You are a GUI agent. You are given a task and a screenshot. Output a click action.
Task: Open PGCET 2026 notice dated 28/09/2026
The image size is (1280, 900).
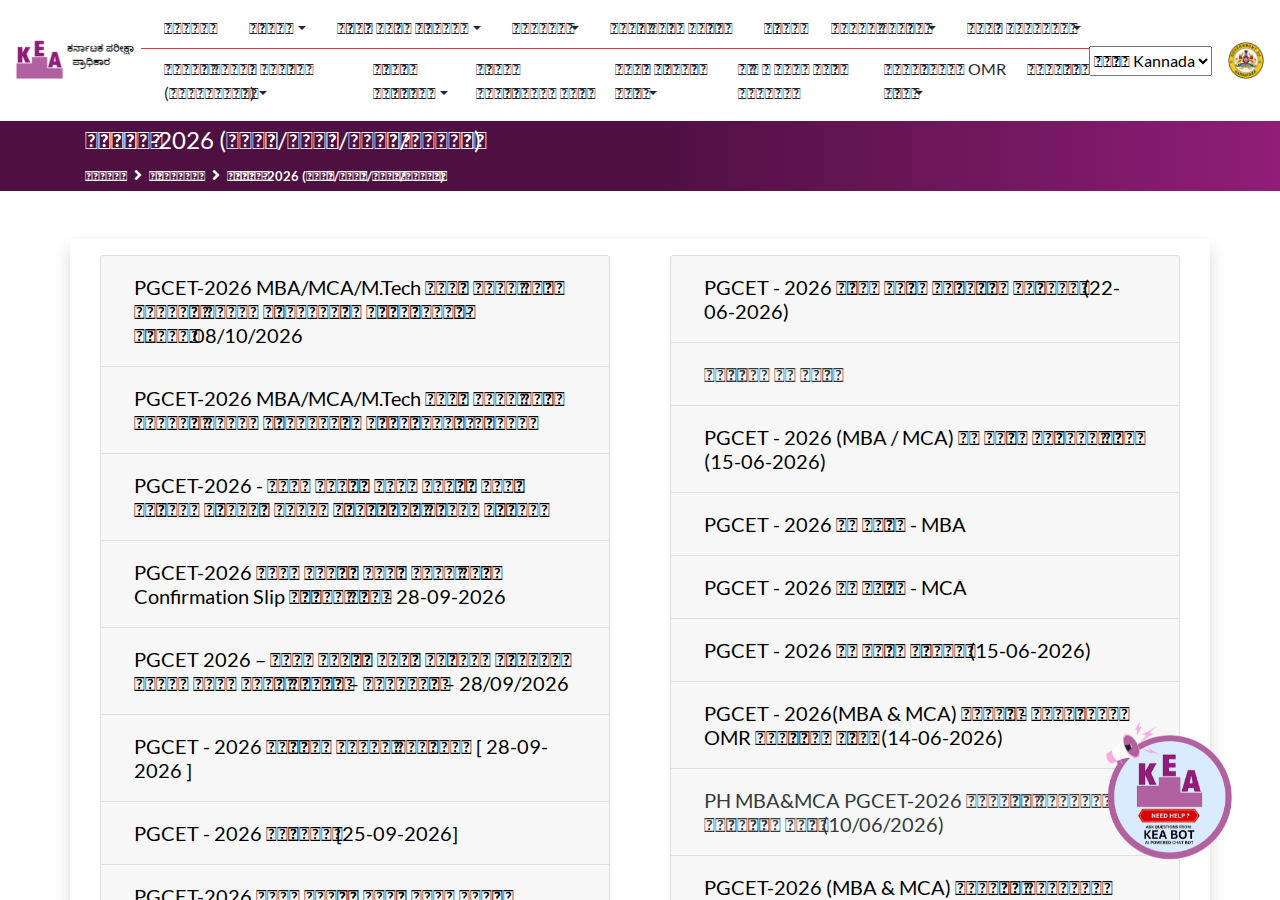pyautogui.click(x=355, y=671)
